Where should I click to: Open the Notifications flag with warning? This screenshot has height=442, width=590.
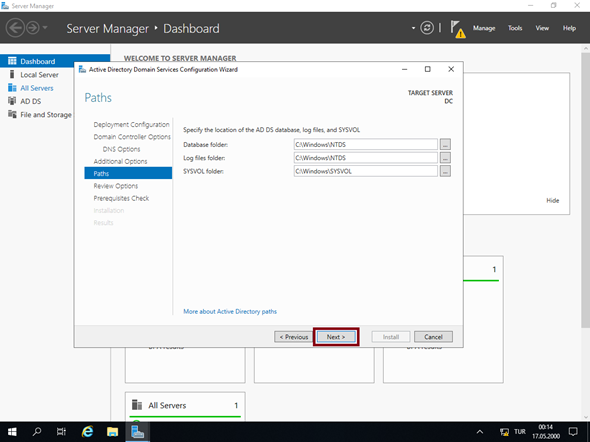(x=458, y=29)
